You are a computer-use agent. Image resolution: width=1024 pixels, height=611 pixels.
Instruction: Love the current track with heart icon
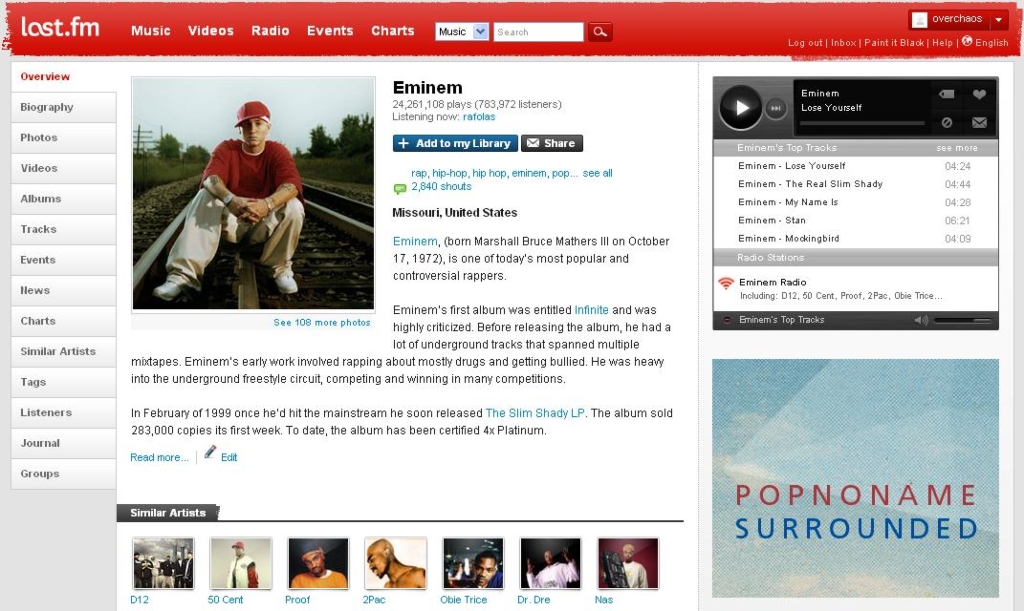click(979, 94)
